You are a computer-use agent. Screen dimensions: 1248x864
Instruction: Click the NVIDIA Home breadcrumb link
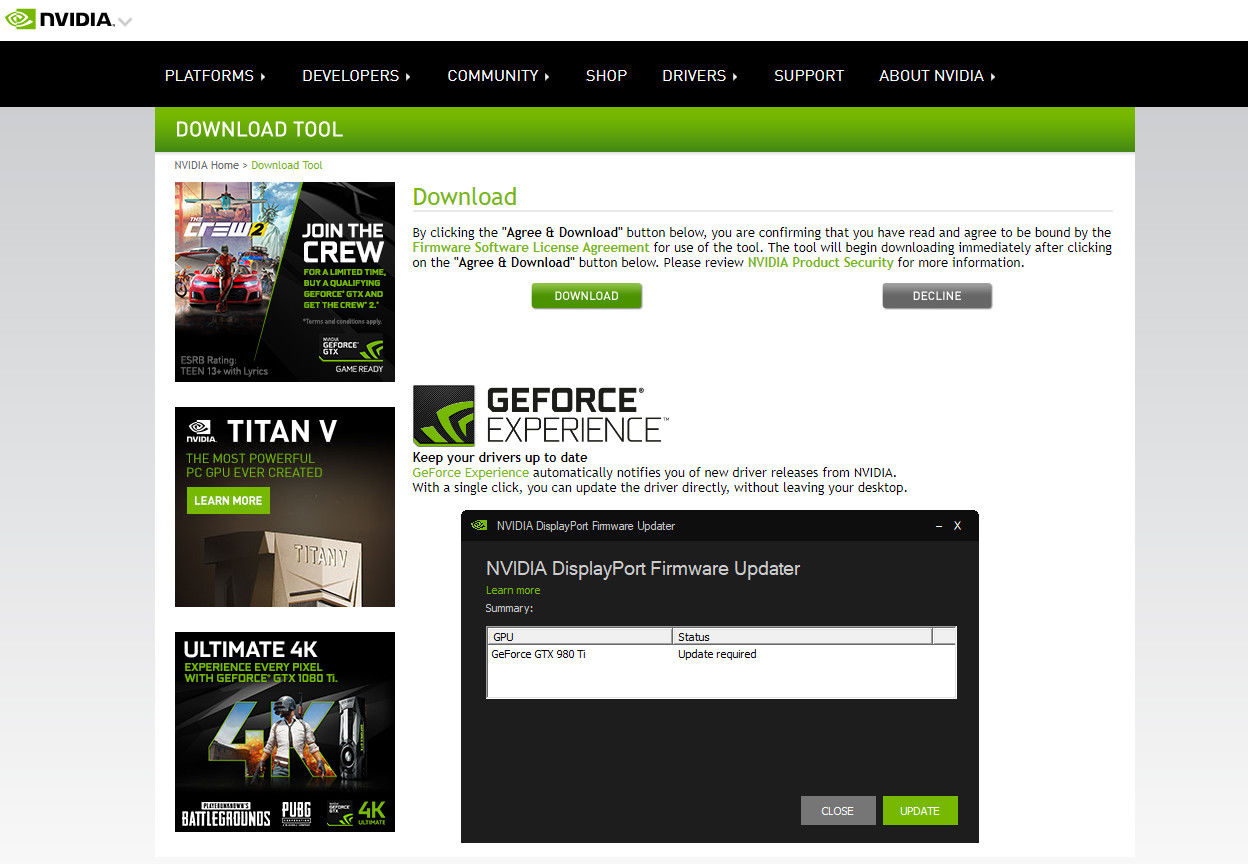[x=206, y=165]
